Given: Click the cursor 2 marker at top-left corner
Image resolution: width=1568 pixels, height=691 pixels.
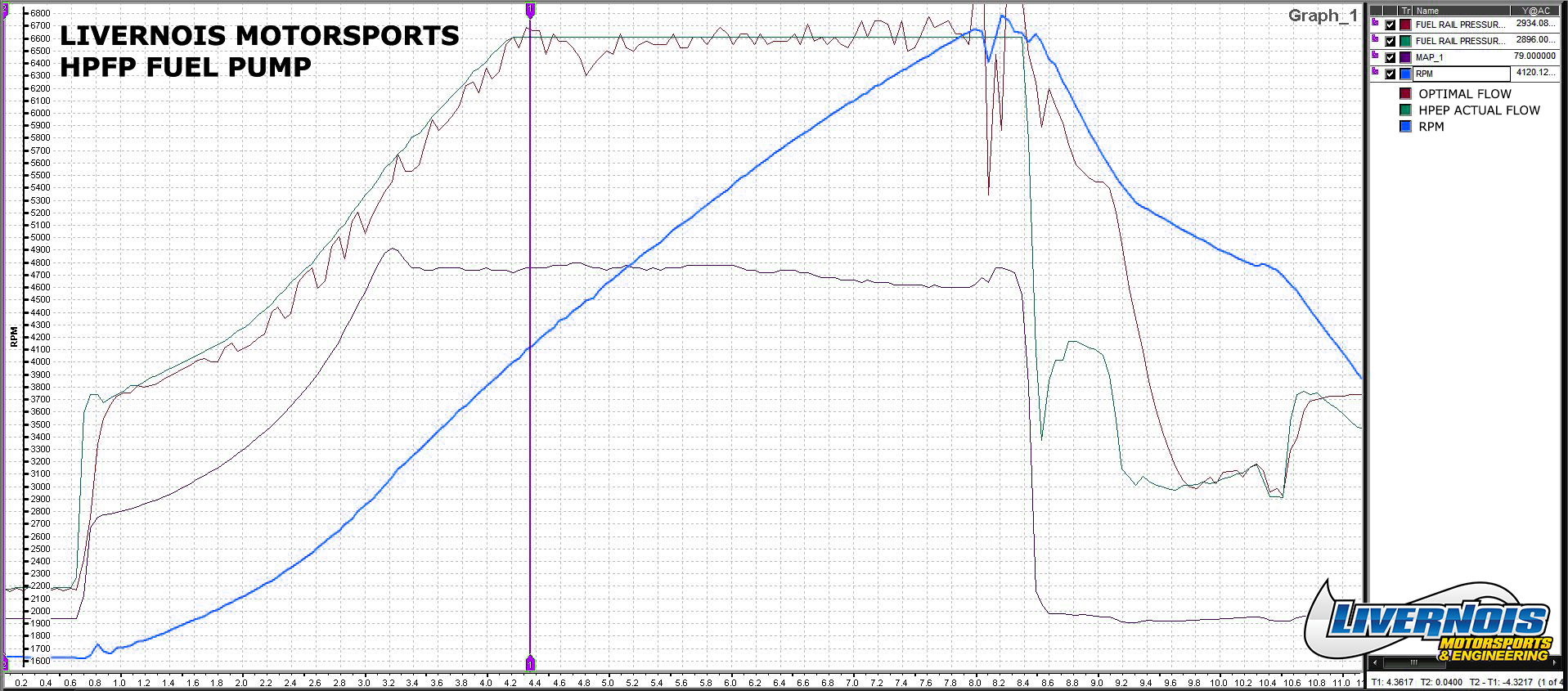Looking at the screenshot, I should pyautogui.click(x=4, y=11).
